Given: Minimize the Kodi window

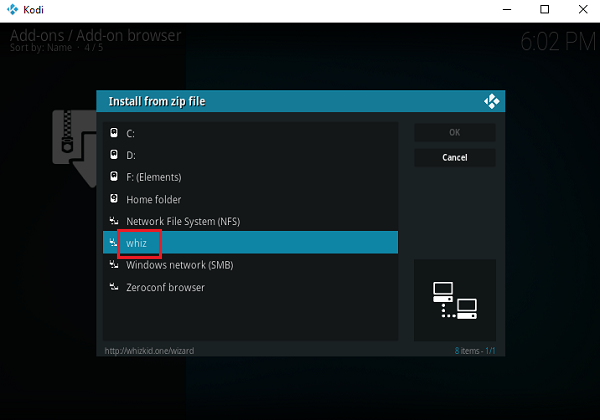Looking at the screenshot, I should [507, 10].
